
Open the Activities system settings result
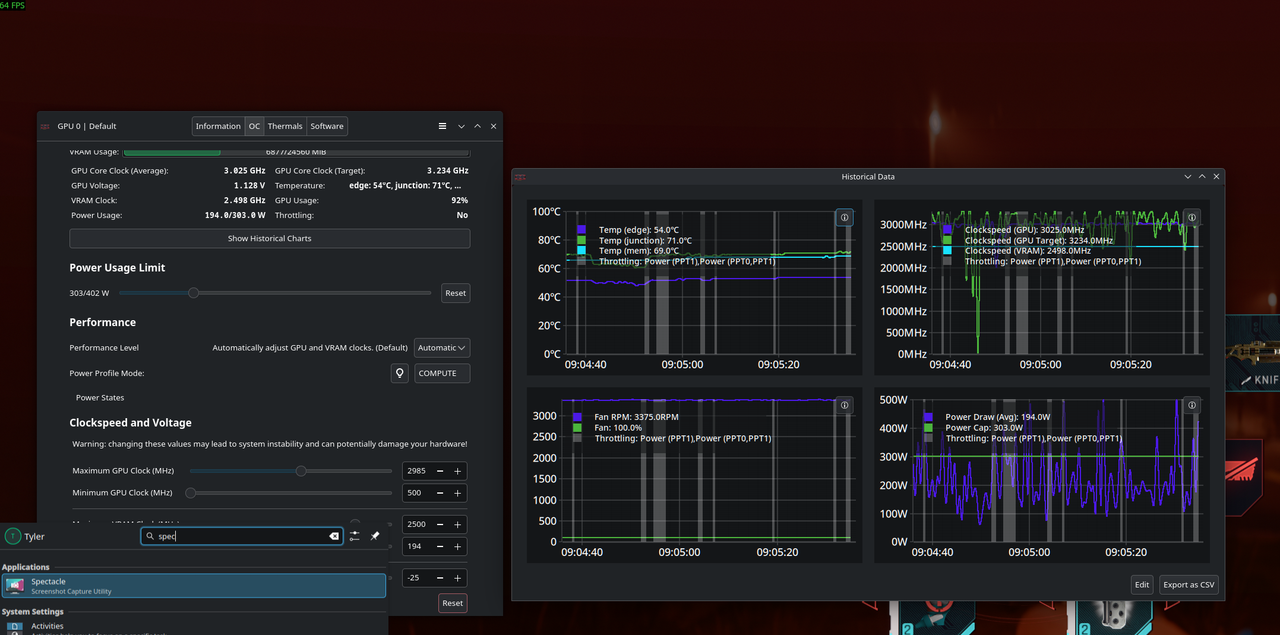tap(194, 628)
